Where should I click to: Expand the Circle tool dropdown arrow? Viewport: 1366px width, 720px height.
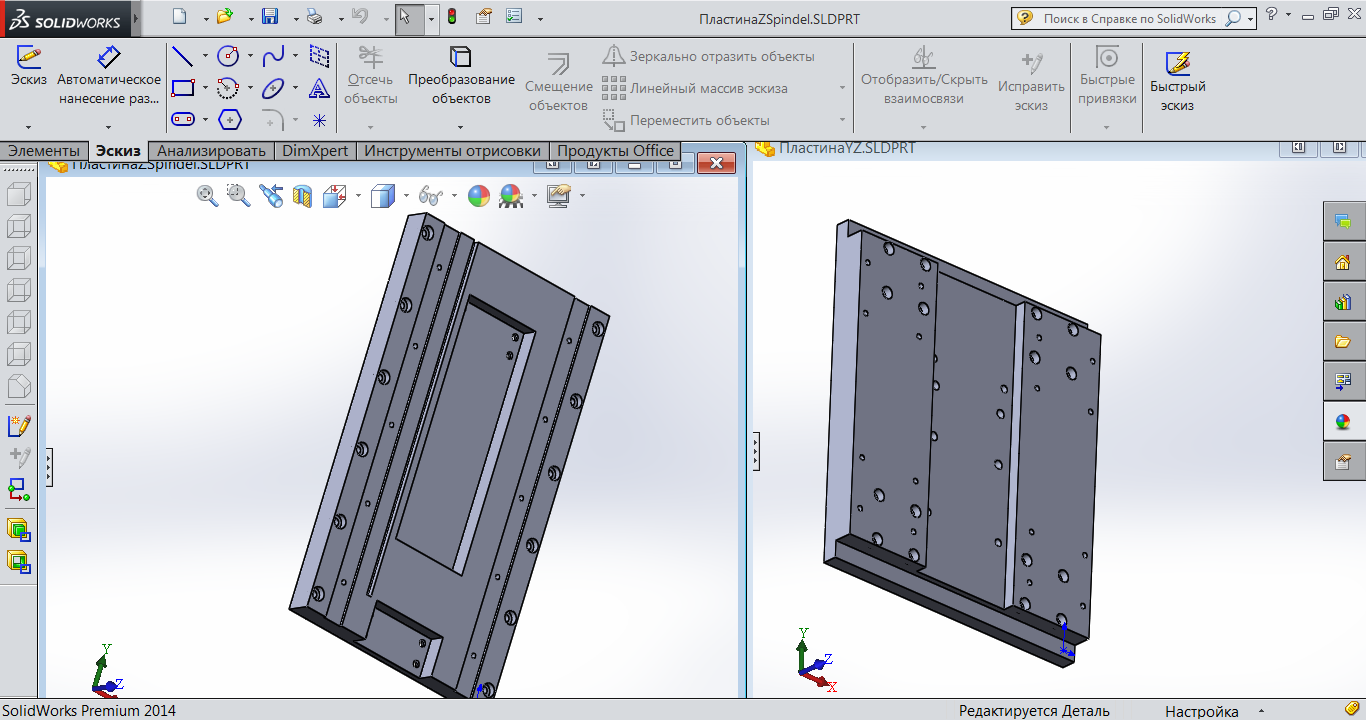[250, 56]
